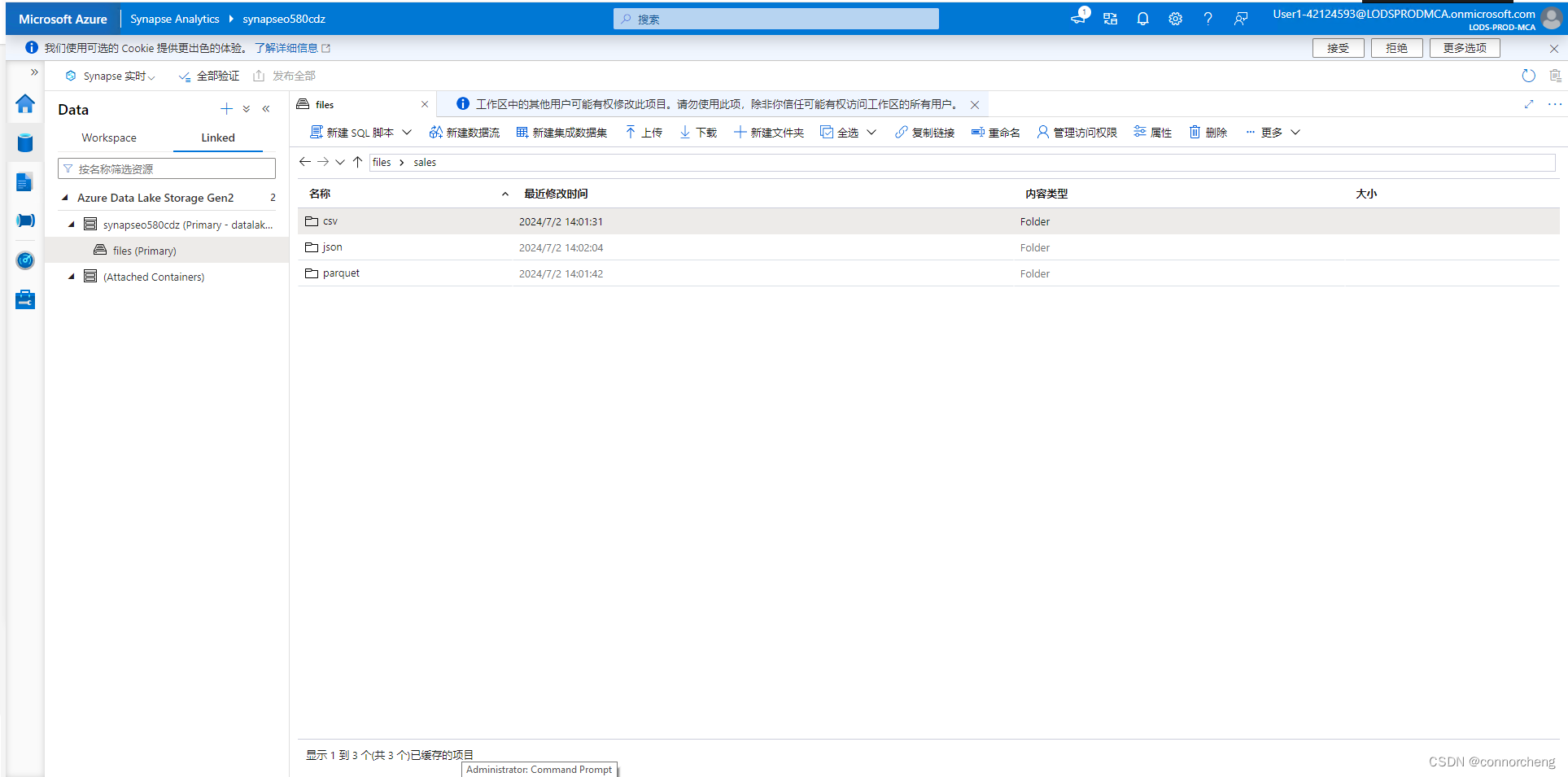1568x777 pixels.
Task: Refresh the workspace using circular arrow
Action: tap(1528, 76)
